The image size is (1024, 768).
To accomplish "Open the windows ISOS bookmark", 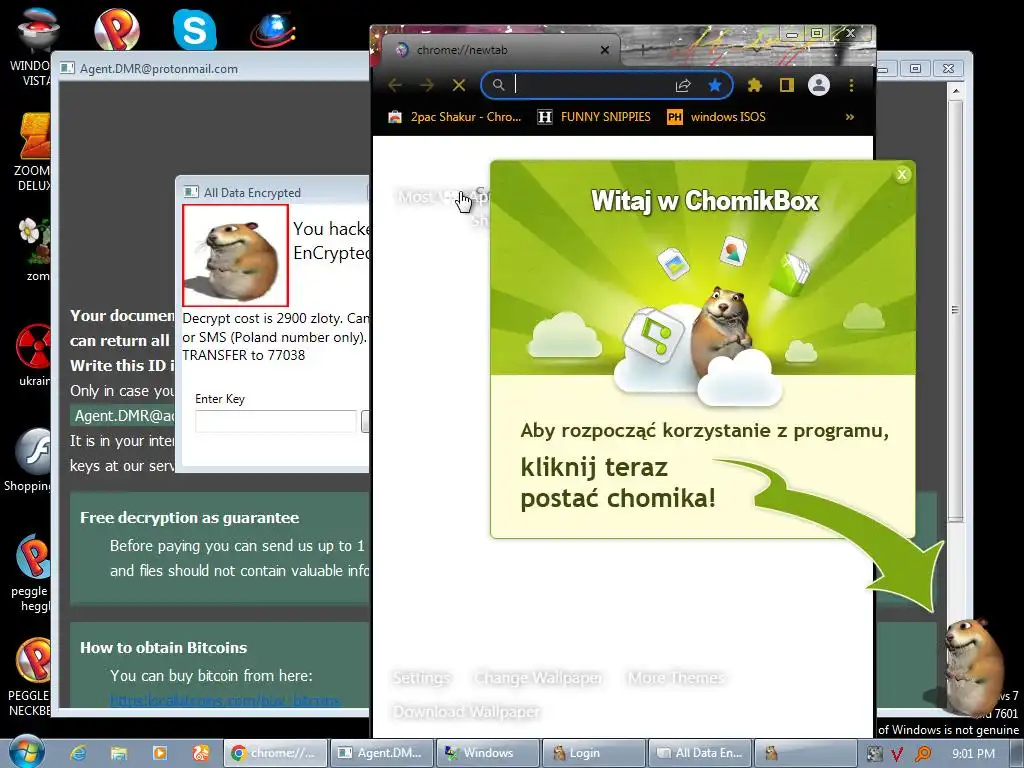I will 716,117.
